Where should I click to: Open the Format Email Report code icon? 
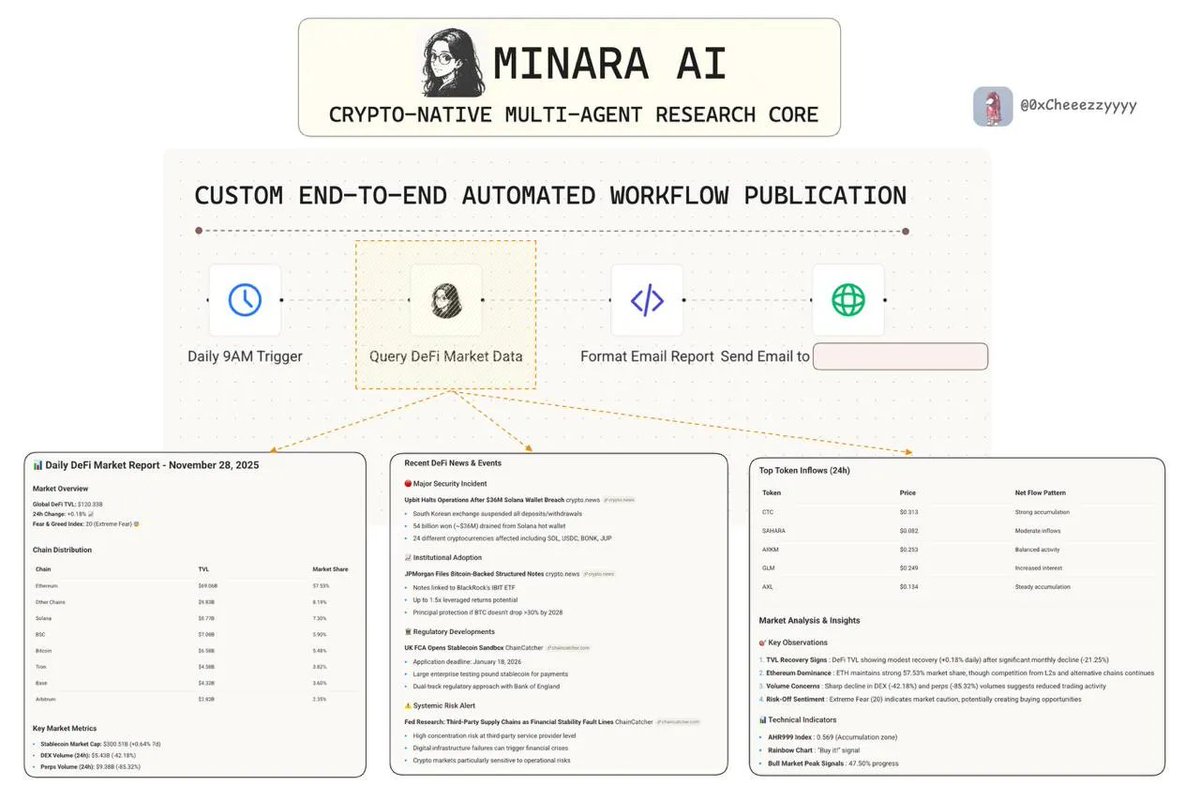coord(647,300)
